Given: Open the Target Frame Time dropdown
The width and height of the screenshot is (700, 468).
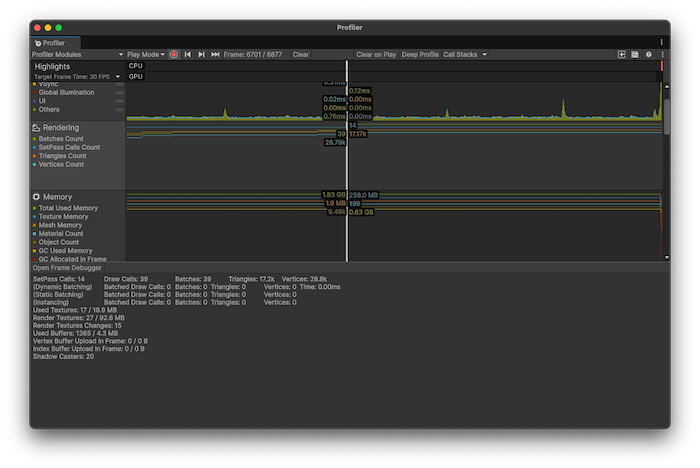Looking at the screenshot, I should click(77, 76).
